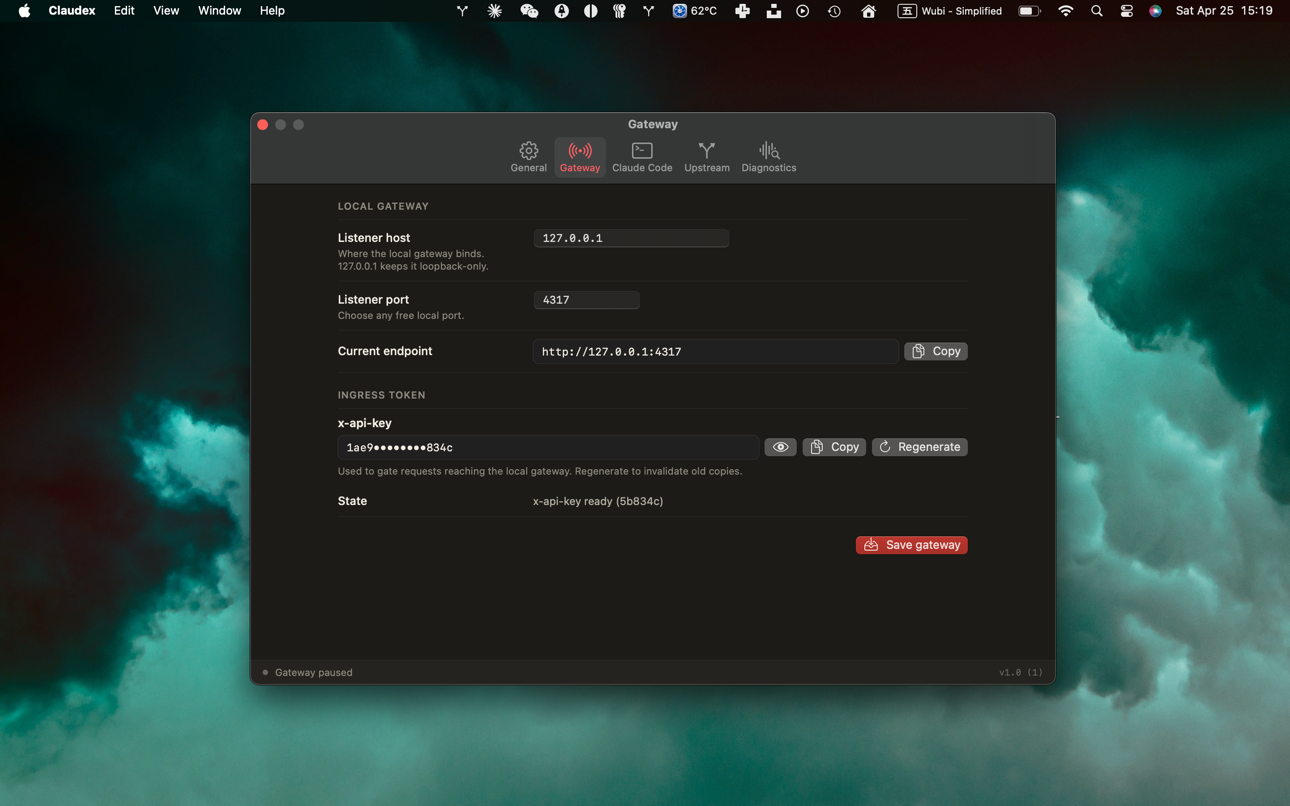Click the Gateway paused status text
Viewport: 1290px width, 806px height.
[313, 672]
